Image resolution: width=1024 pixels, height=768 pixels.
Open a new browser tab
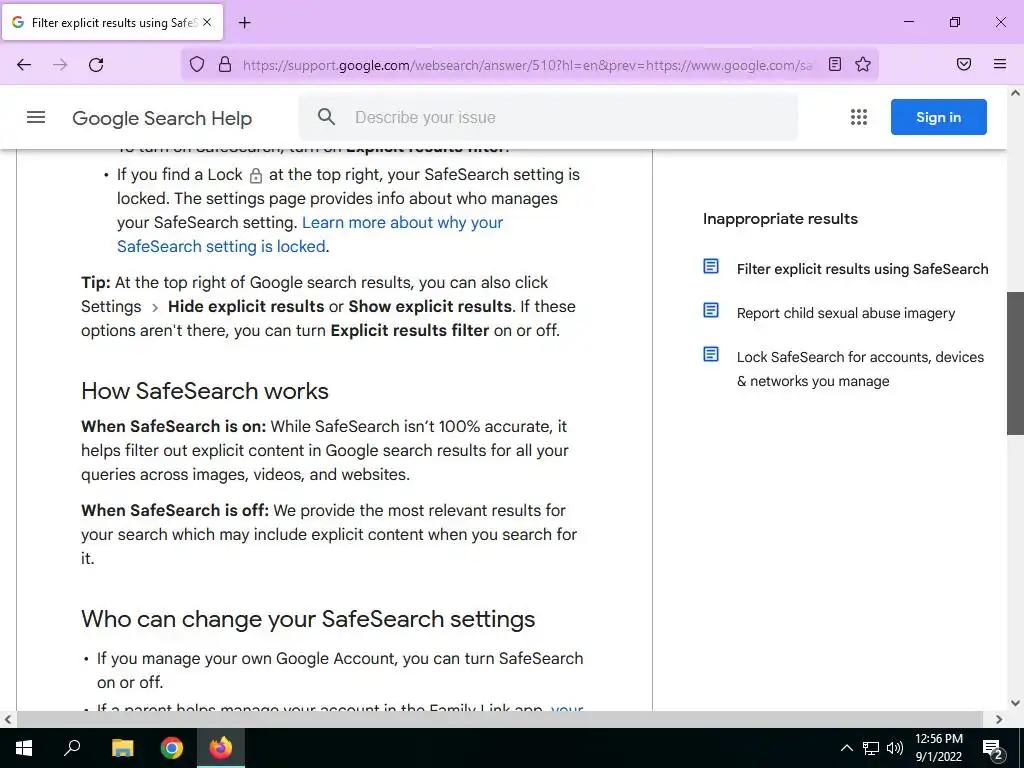(x=244, y=23)
